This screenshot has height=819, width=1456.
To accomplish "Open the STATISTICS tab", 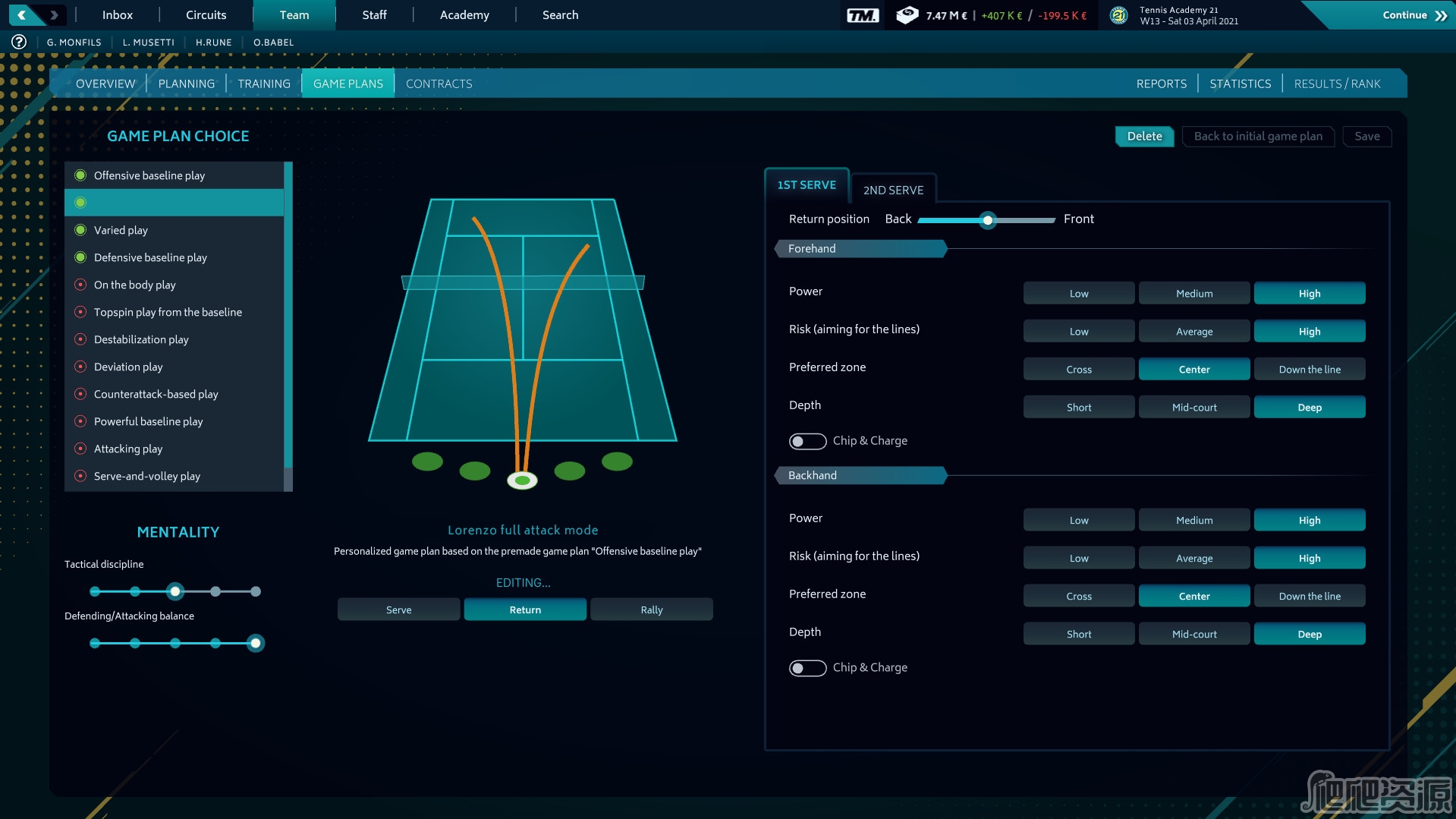I will point(1240,83).
